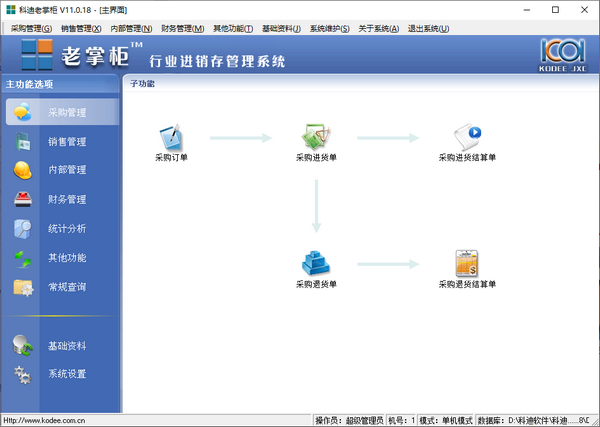Open the 采购进货单 purchase receipt icon
This screenshot has height=427, width=600.
pos(316,137)
